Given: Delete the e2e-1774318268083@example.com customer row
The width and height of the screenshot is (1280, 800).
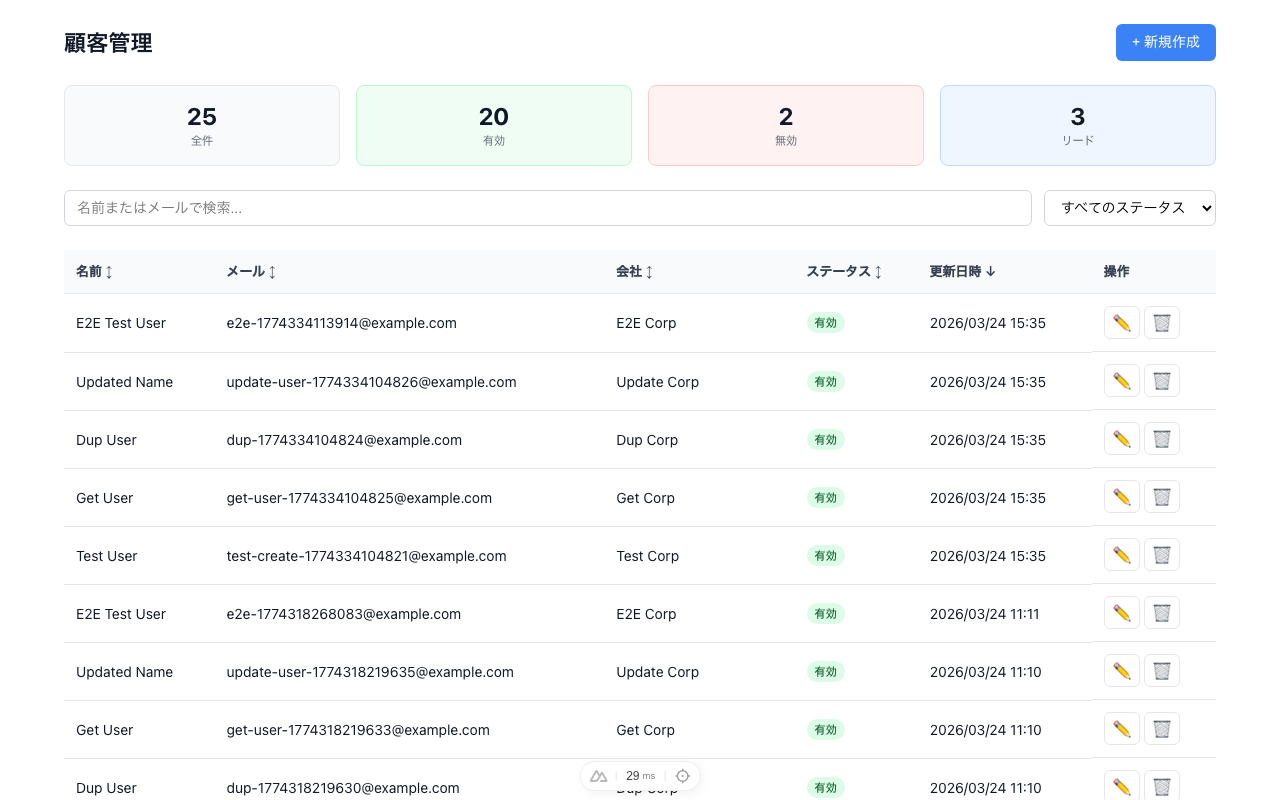Looking at the screenshot, I should click(1161, 613).
